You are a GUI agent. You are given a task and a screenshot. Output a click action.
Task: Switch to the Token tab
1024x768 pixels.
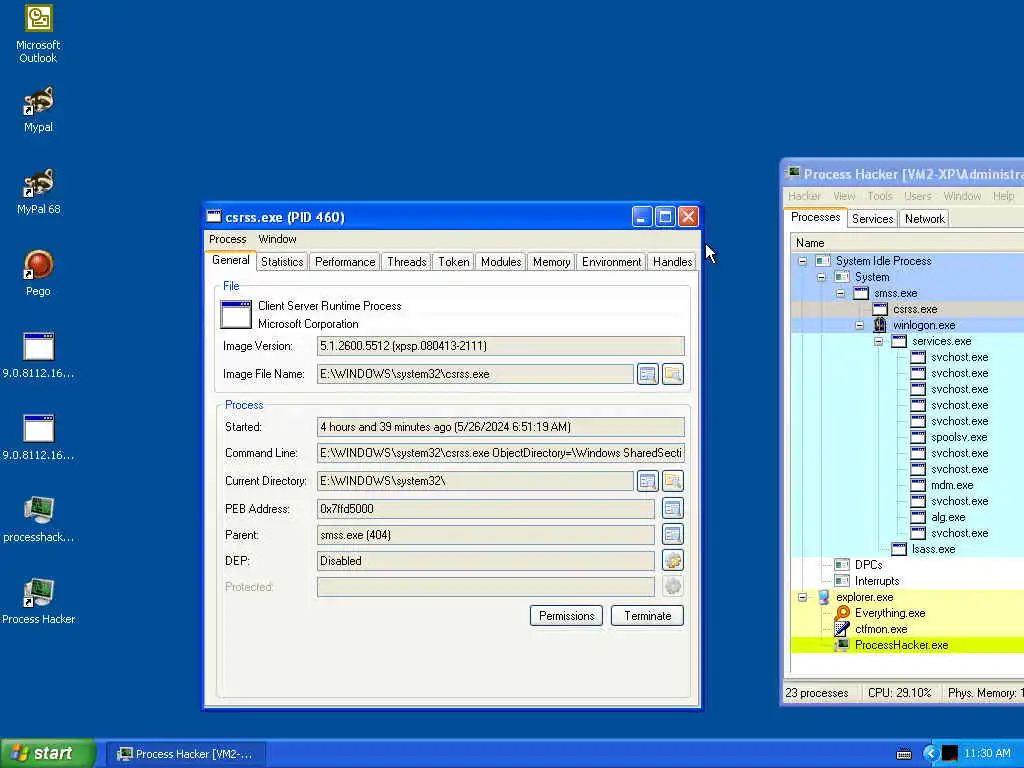[x=453, y=262]
